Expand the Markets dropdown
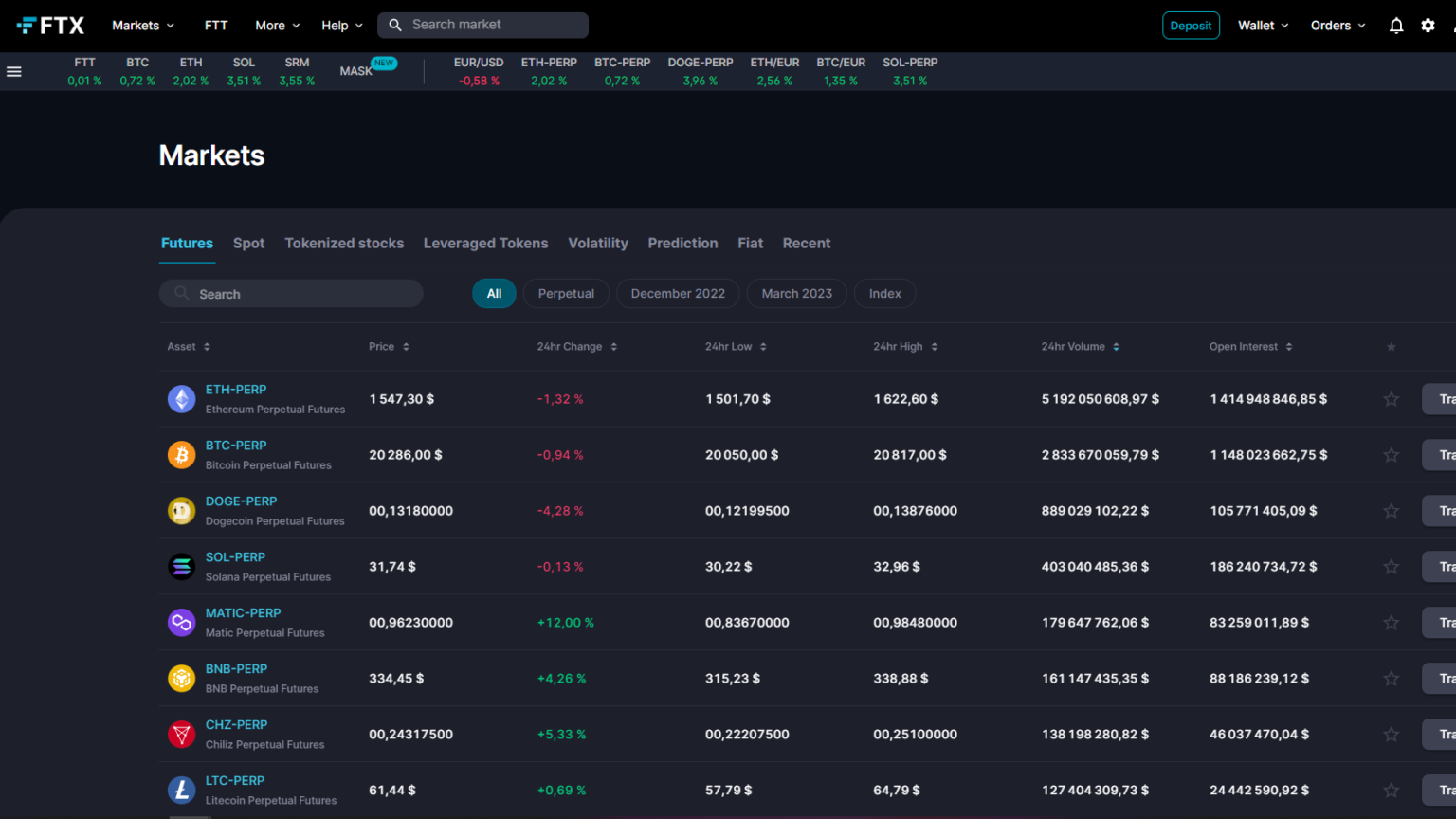This screenshot has width=1456, height=819. (x=141, y=26)
